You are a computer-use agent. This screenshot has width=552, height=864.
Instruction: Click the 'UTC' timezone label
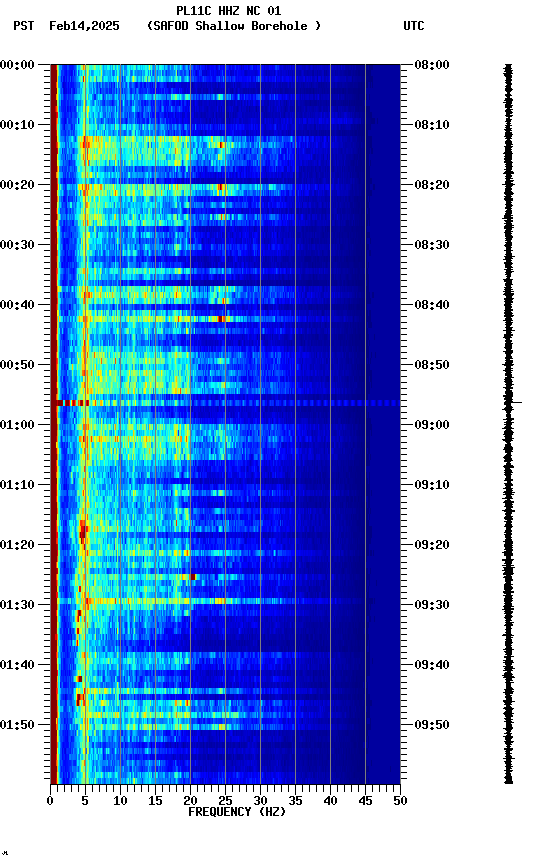pyautogui.click(x=414, y=26)
